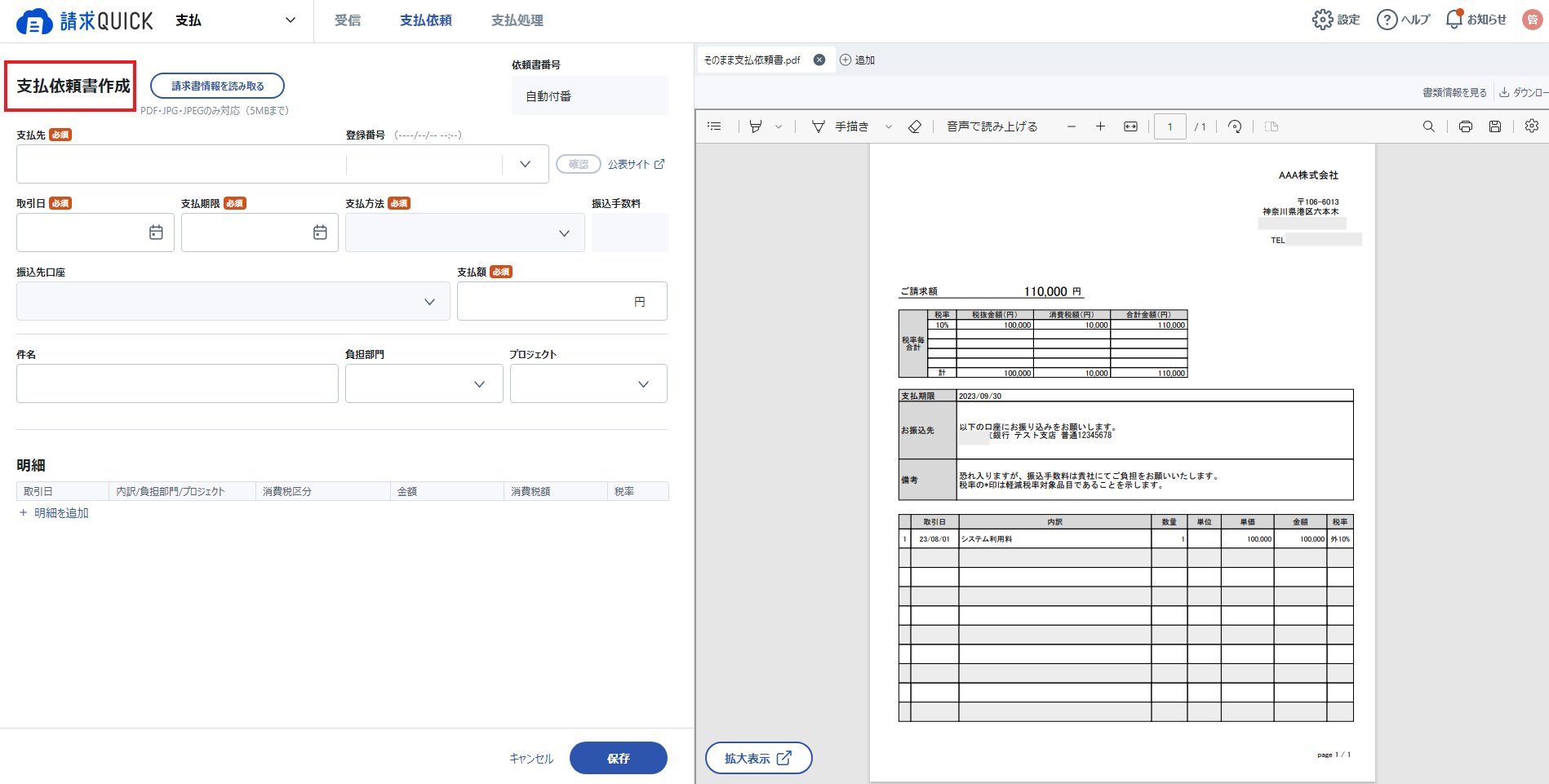This screenshot has width=1549, height=784.
Task: Focus the 件名 input field
Action: (x=177, y=383)
